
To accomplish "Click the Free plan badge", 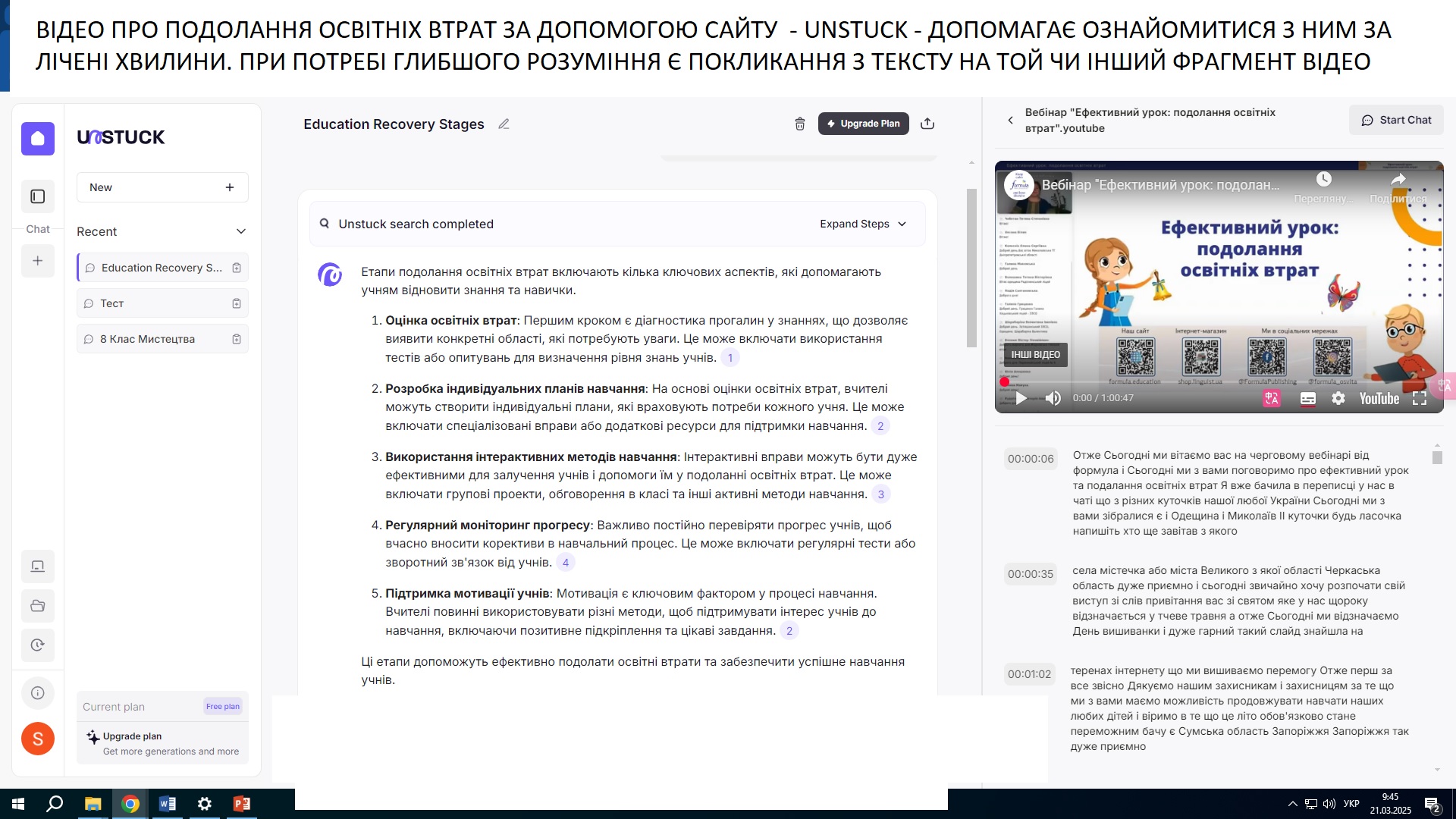I will click(x=223, y=706).
